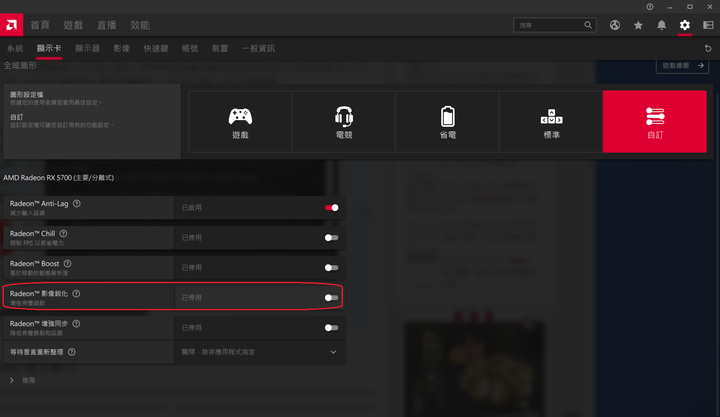Disable the Radeon Anti-Lag toggle
This screenshot has height=417, width=720.
(x=332, y=208)
